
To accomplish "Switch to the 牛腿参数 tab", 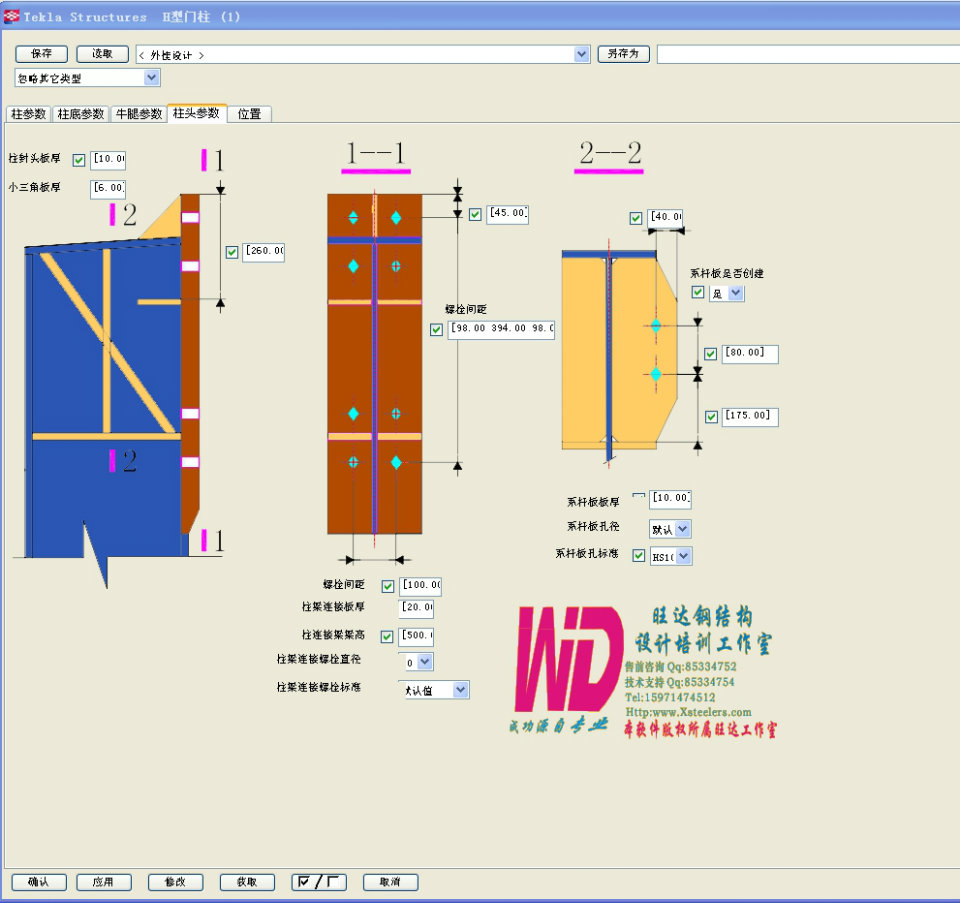I will pos(138,114).
